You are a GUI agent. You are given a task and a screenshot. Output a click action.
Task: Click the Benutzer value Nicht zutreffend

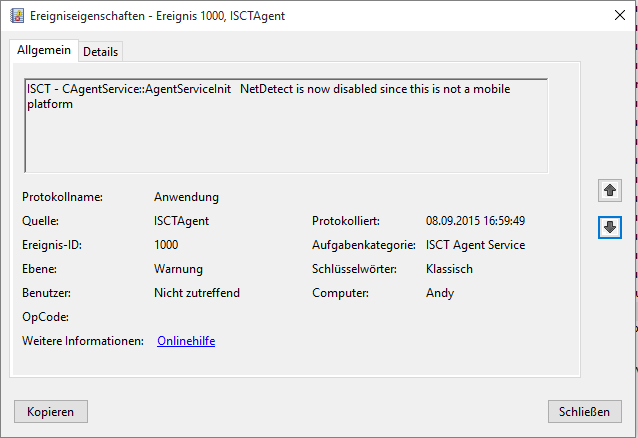197,293
